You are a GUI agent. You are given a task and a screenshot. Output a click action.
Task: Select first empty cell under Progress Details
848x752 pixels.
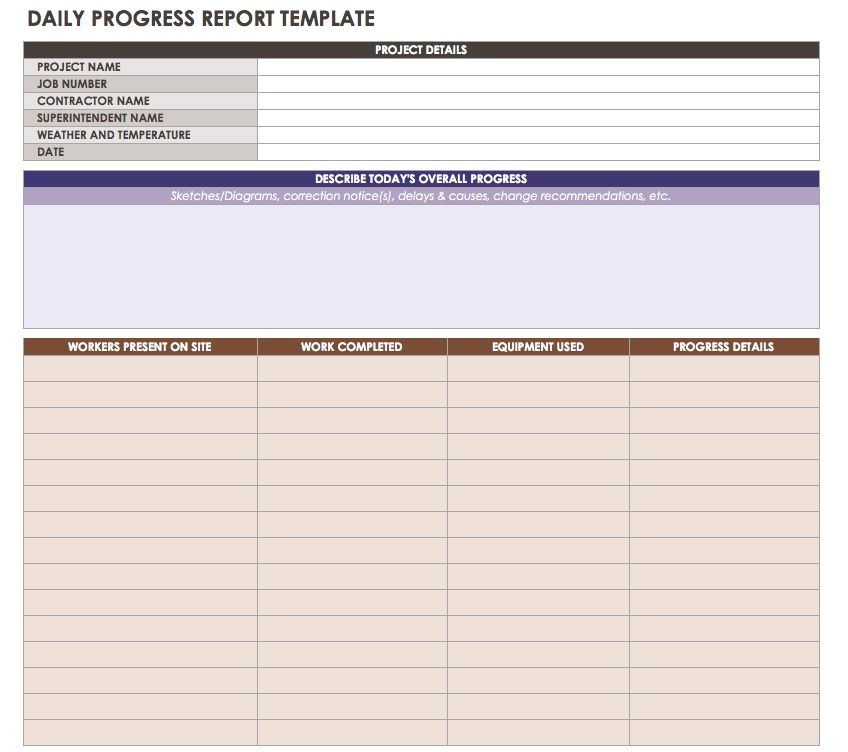click(723, 369)
